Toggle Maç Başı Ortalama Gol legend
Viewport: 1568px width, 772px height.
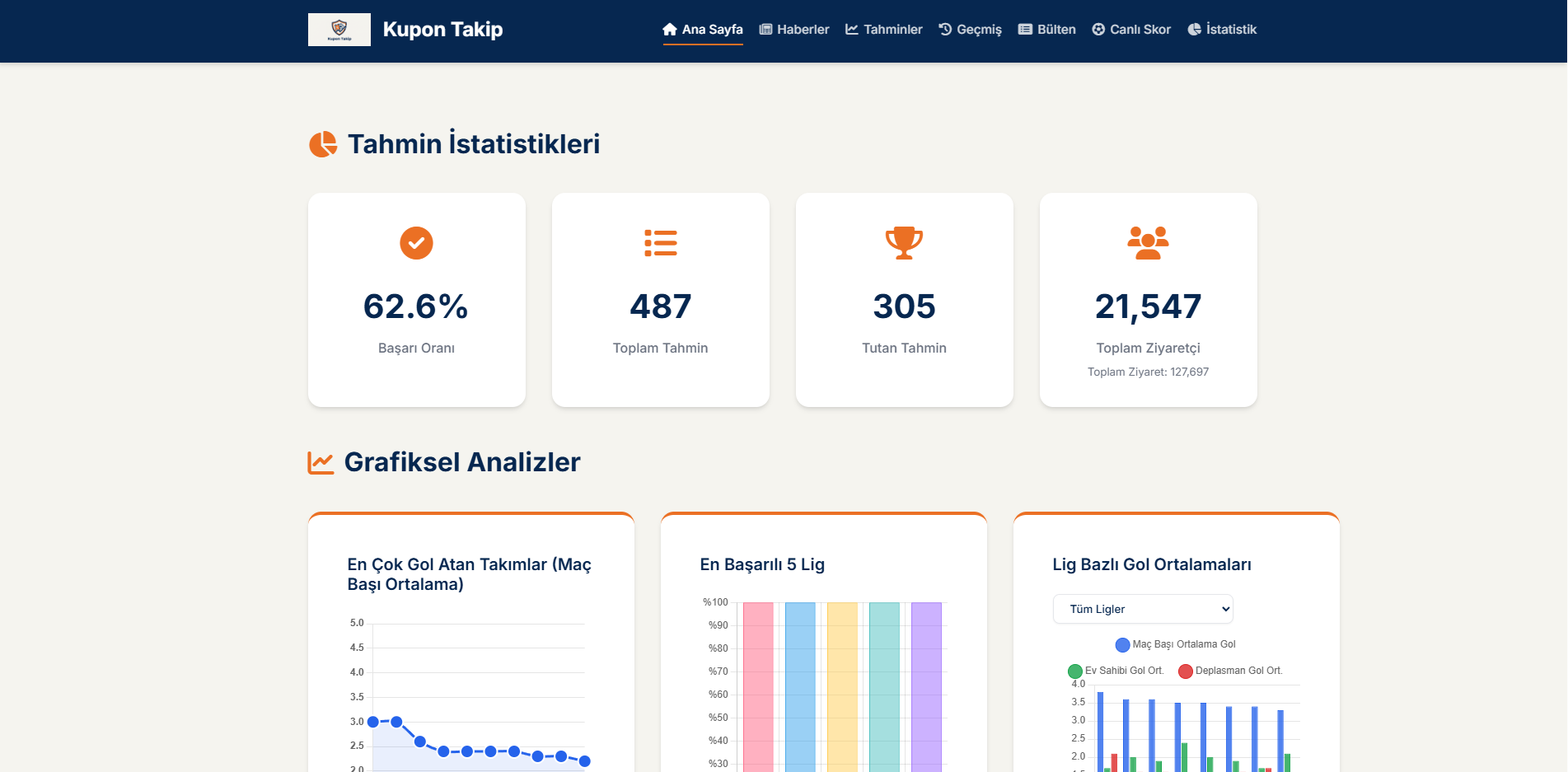[x=1176, y=644]
